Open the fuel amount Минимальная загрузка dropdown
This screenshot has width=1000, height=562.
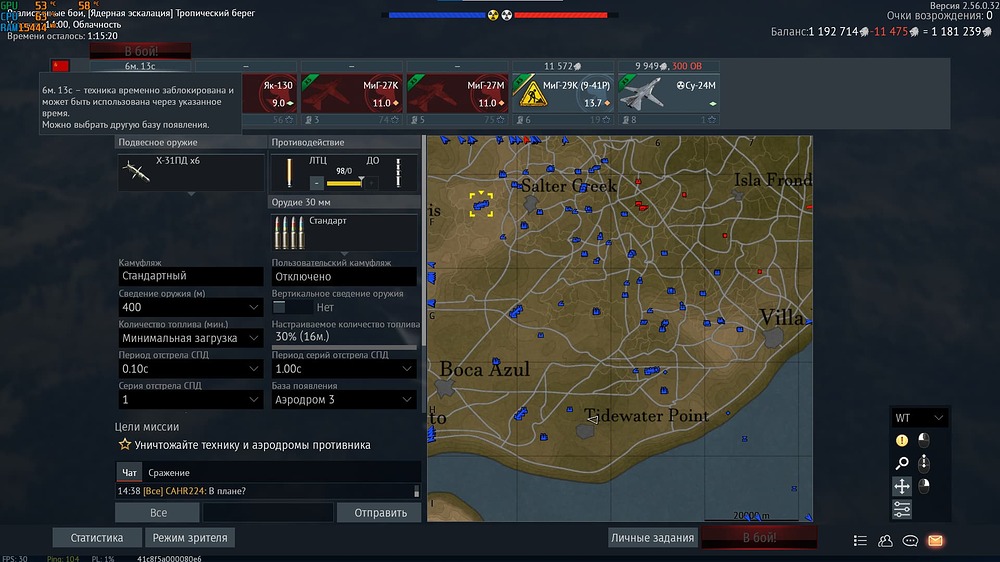tap(191, 338)
